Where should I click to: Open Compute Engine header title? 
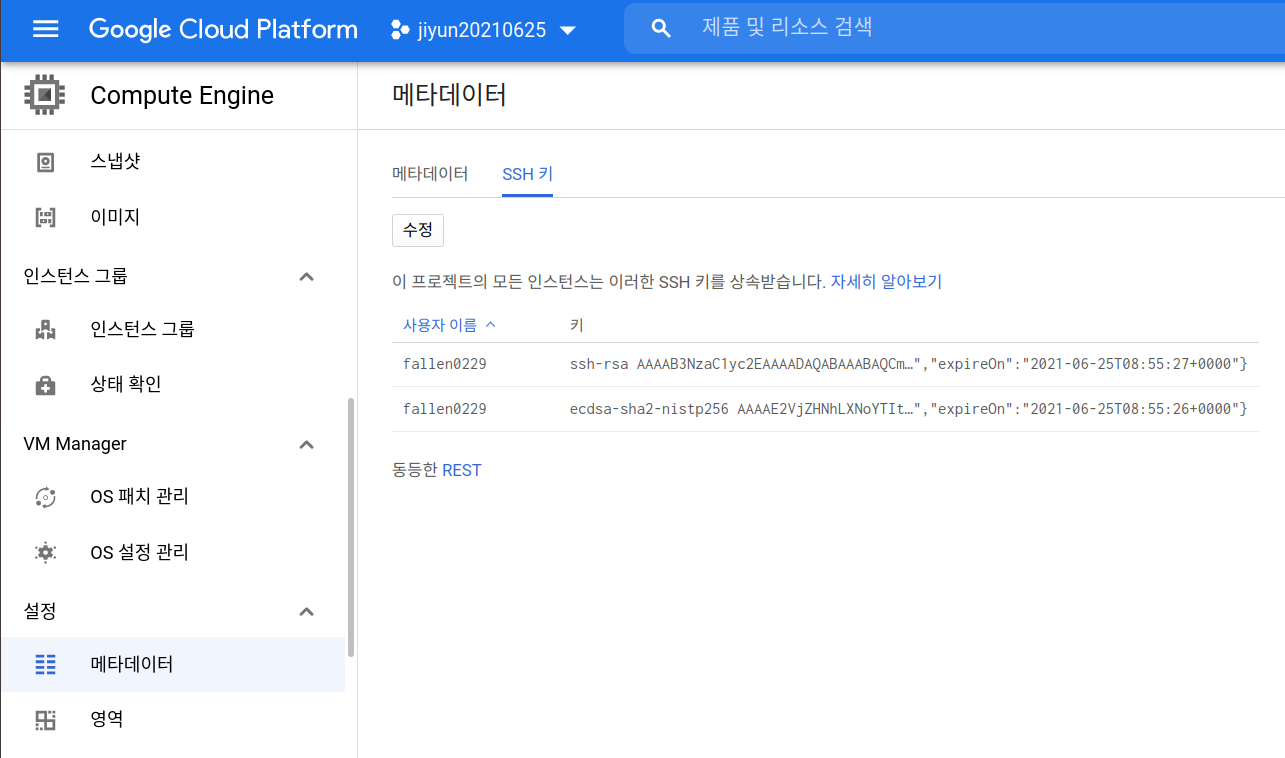(182, 96)
